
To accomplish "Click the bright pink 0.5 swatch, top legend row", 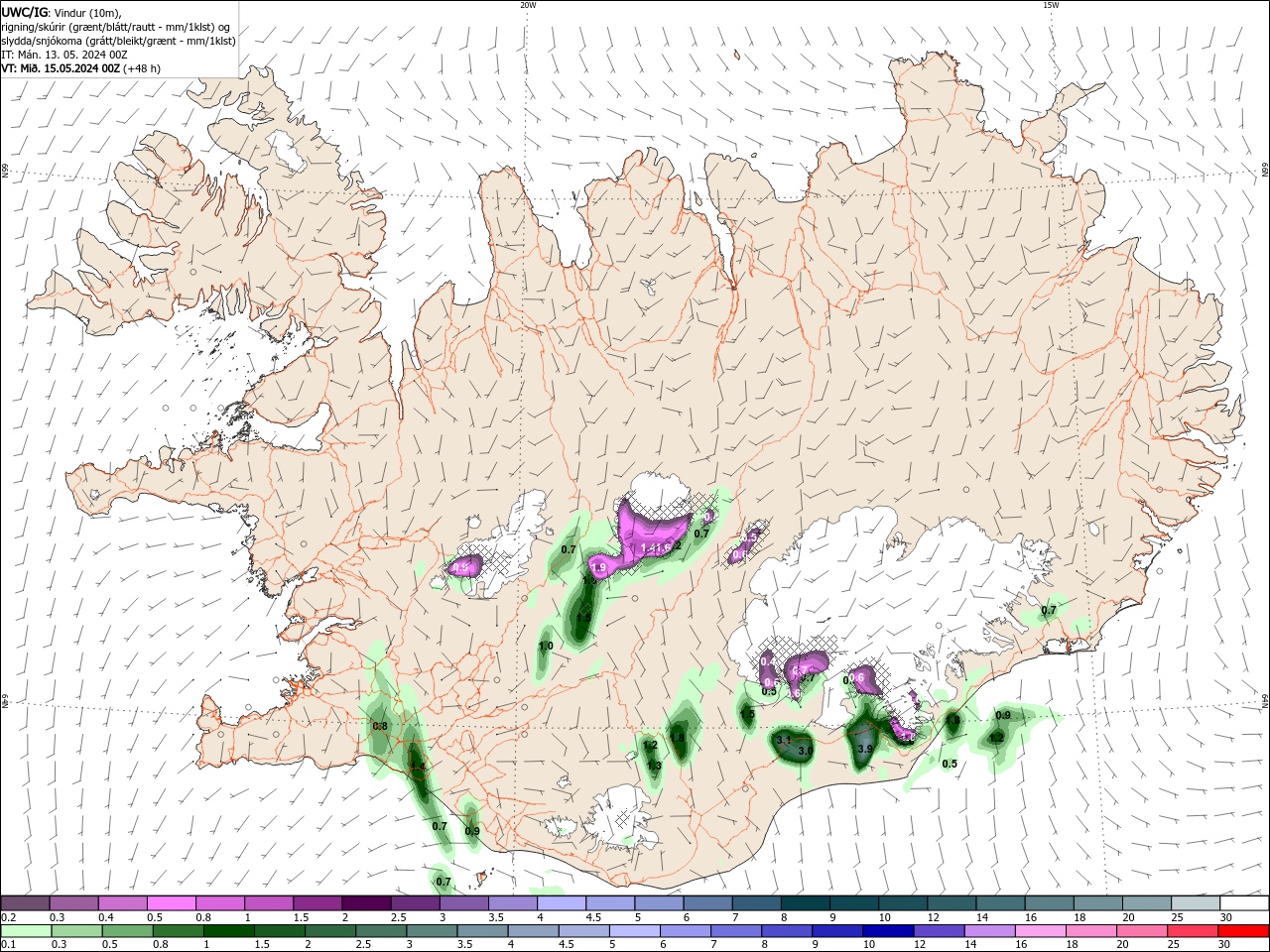I will coord(171,903).
